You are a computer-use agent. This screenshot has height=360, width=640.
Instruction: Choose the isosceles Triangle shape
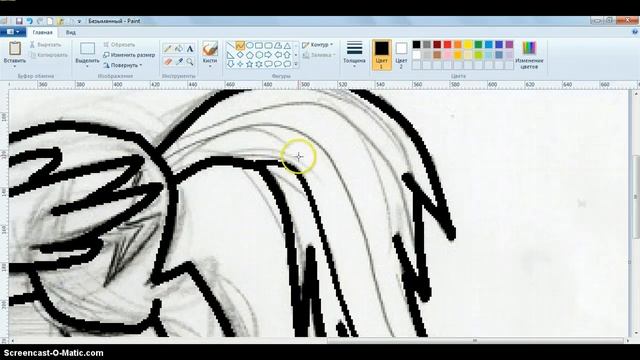[287, 46]
